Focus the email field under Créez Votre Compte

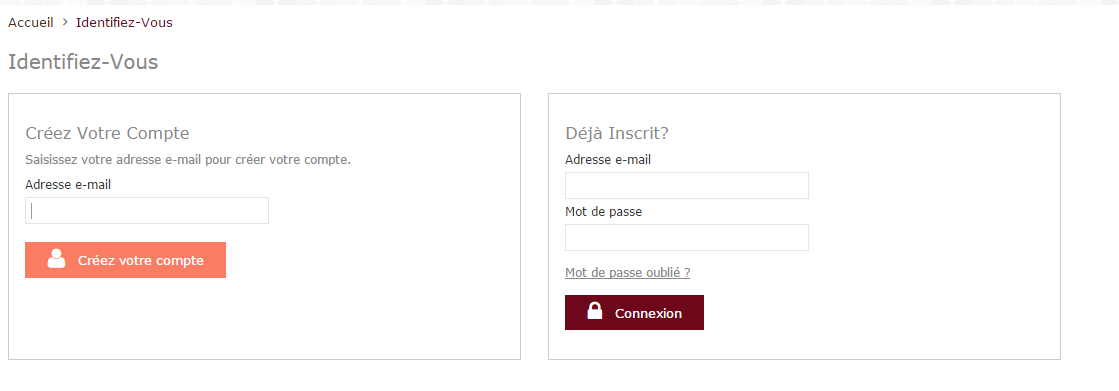click(x=147, y=210)
